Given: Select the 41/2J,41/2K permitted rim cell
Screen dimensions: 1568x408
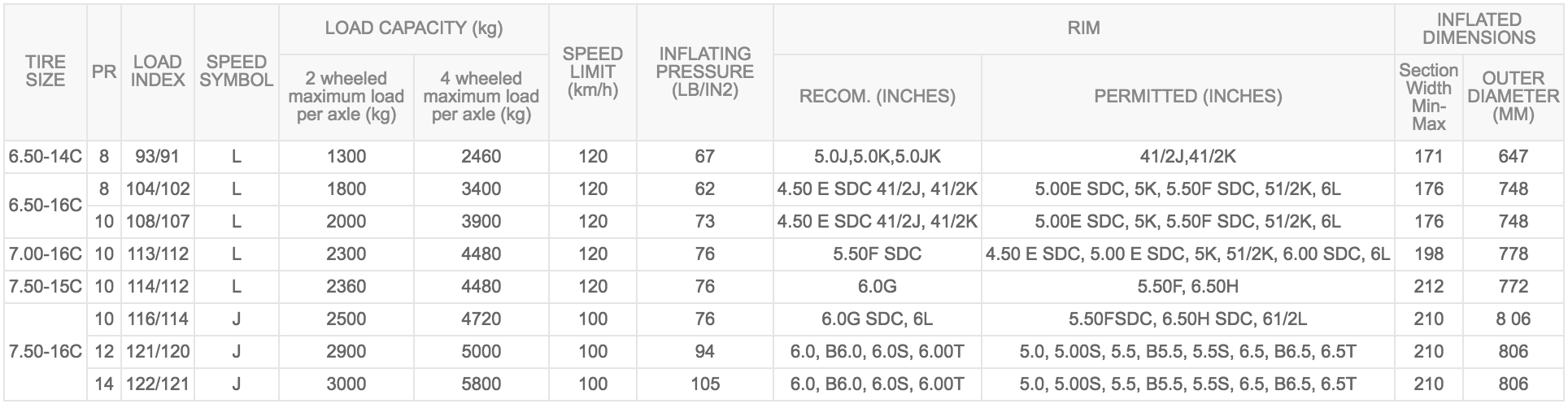Looking at the screenshot, I should coord(1187,157).
